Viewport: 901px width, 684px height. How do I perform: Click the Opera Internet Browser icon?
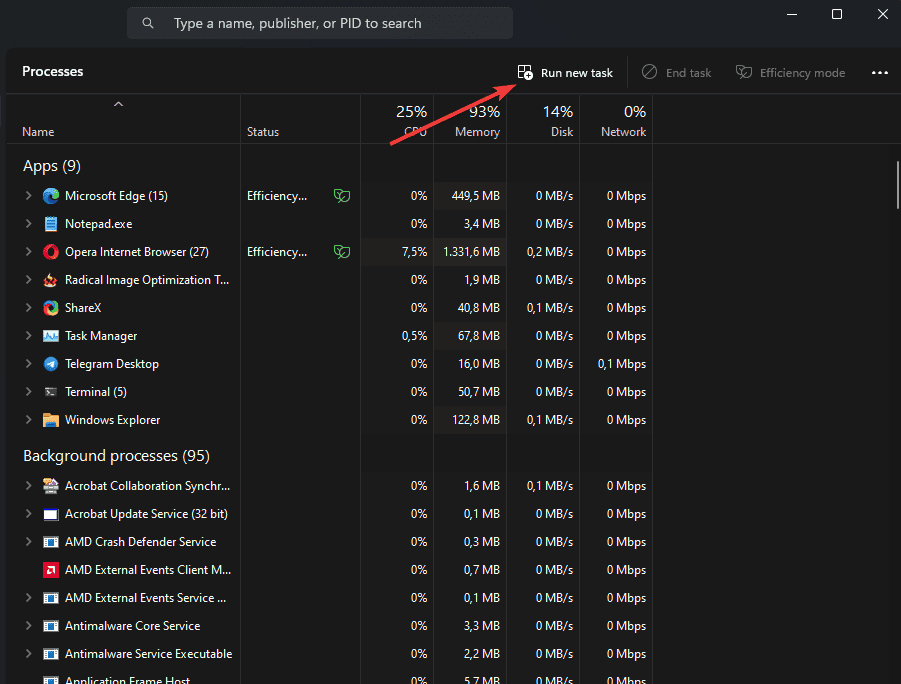point(51,252)
